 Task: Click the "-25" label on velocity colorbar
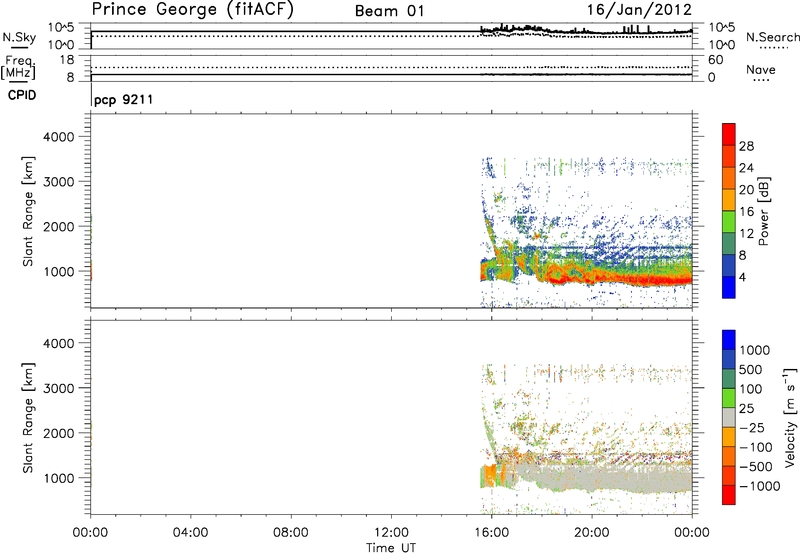pos(752,428)
